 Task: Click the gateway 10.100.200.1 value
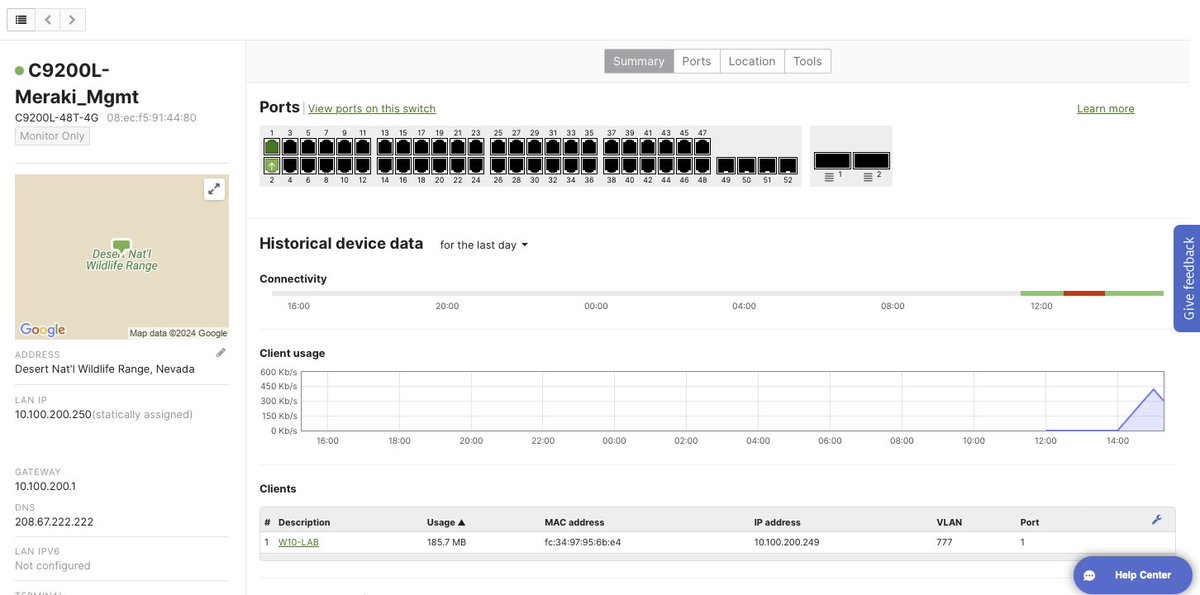(x=45, y=486)
